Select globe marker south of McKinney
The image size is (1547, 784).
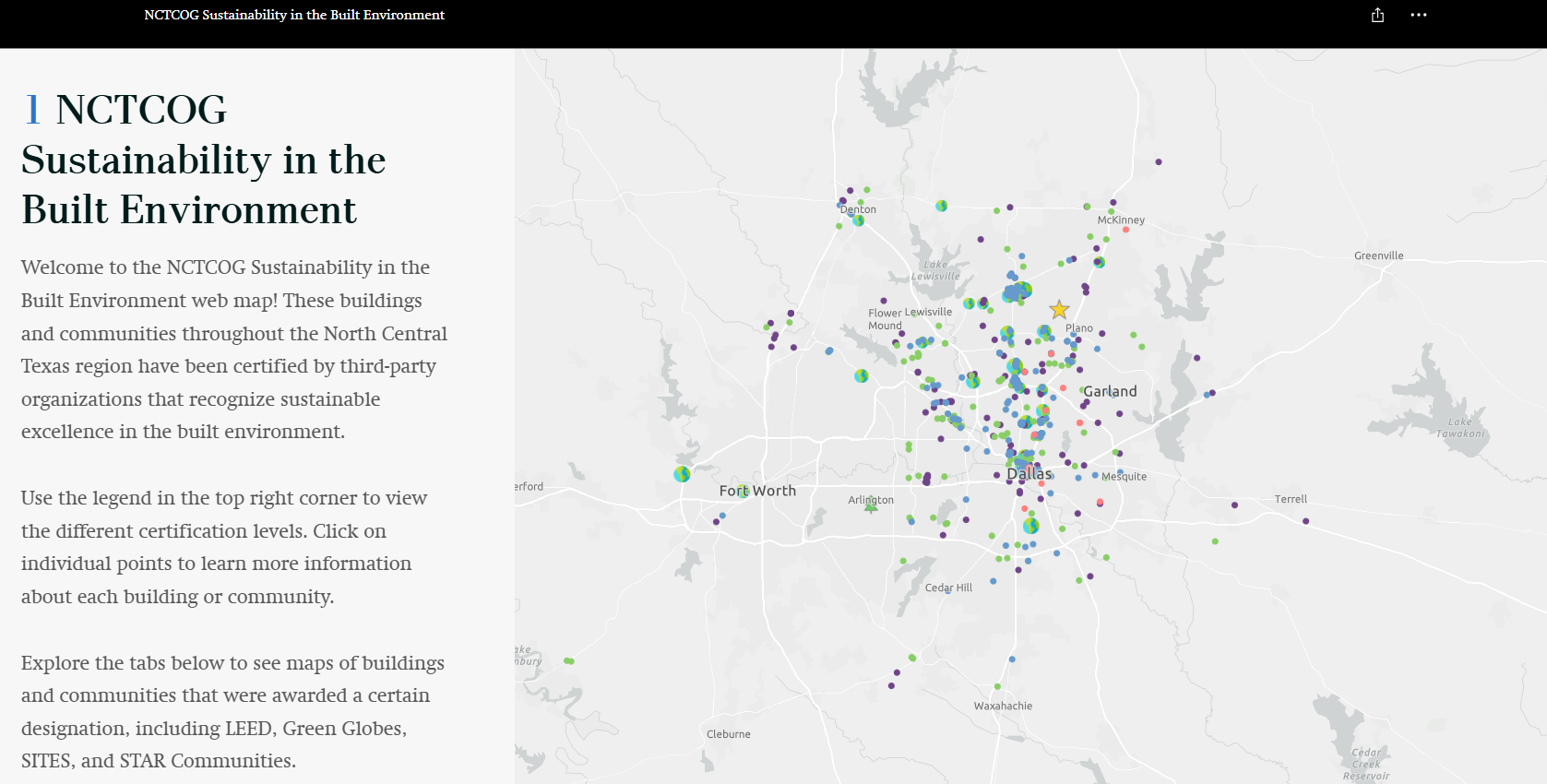(1099, 262)
